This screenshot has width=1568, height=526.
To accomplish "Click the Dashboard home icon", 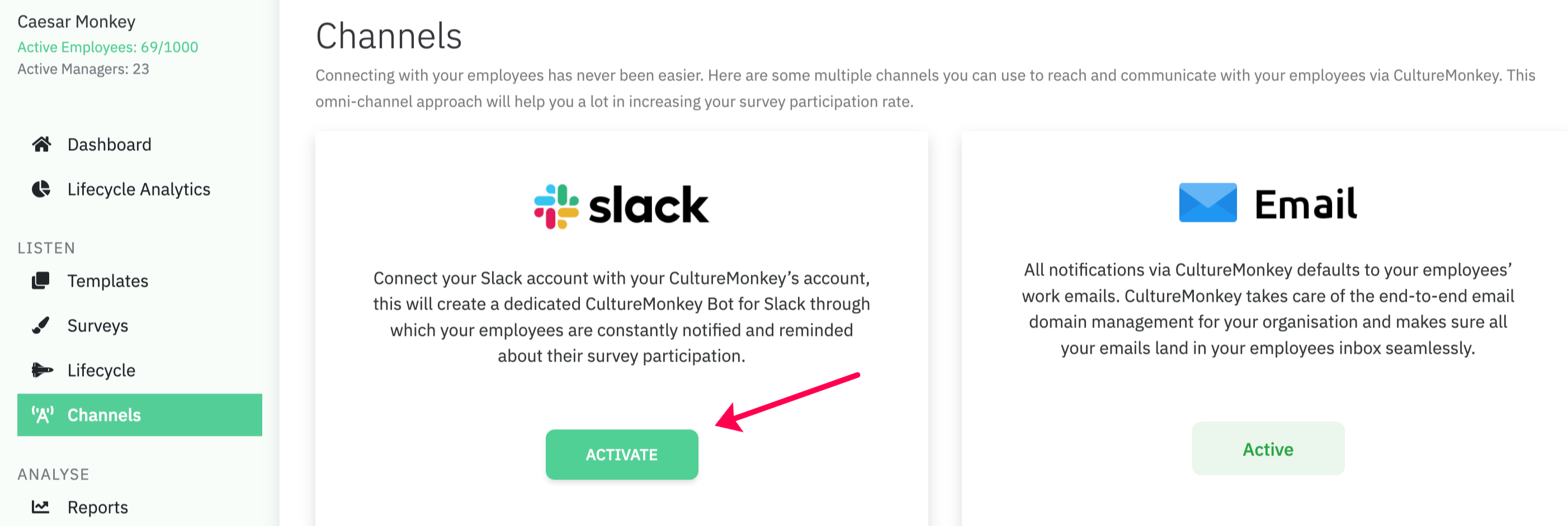I will [x=41, y=144].
